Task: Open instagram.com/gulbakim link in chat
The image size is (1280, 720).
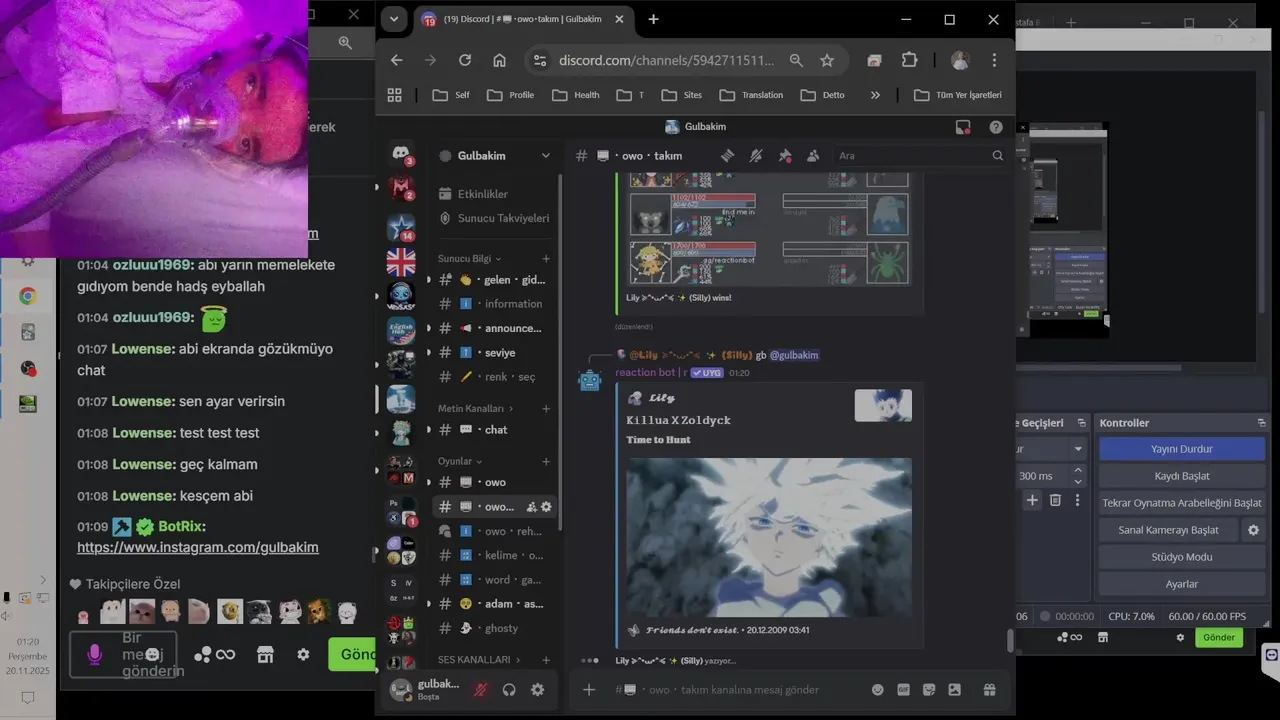Action: coord(198,547)
